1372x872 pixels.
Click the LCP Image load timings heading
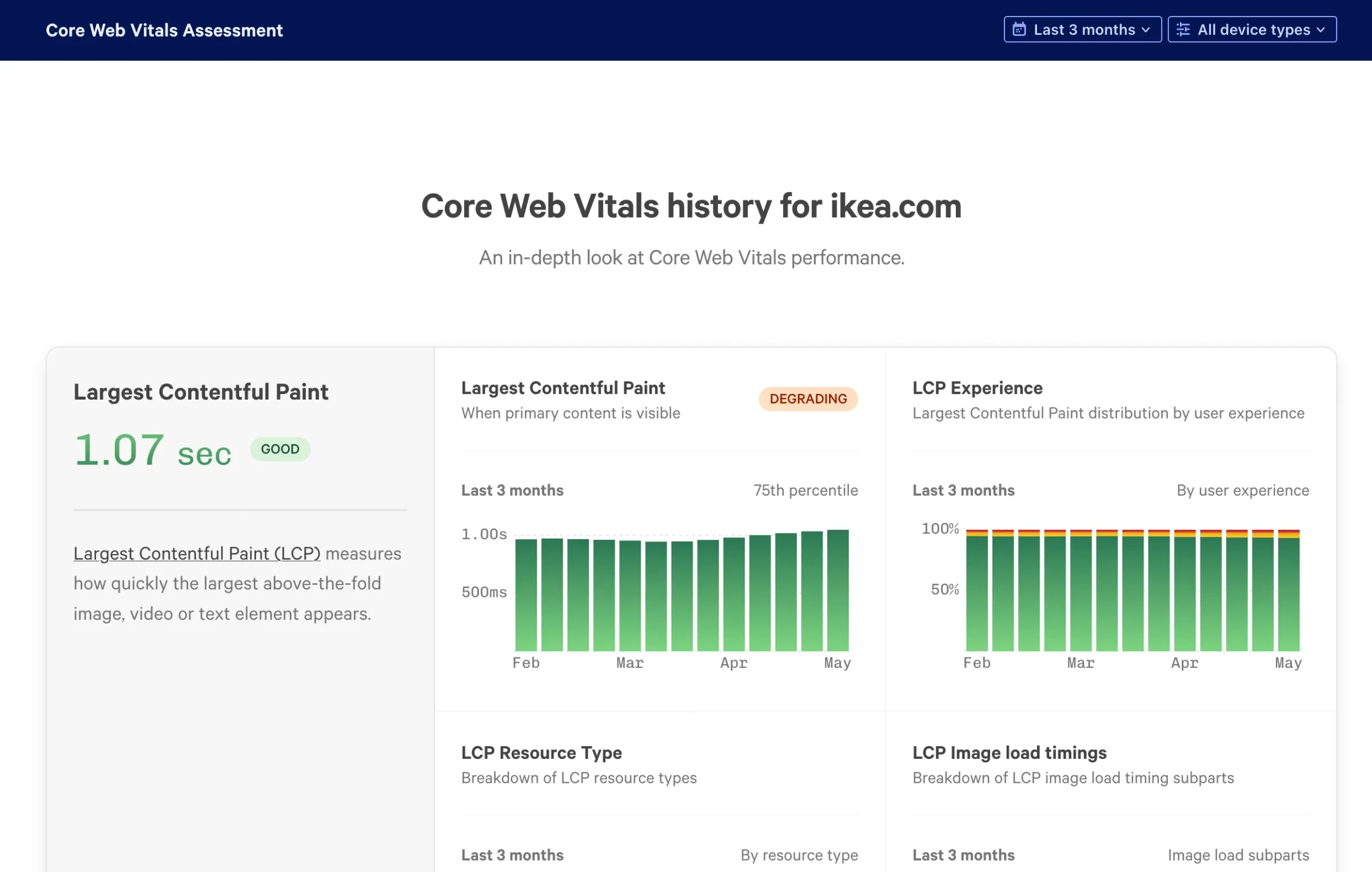pyautogui.click(x=1010, y=752)
